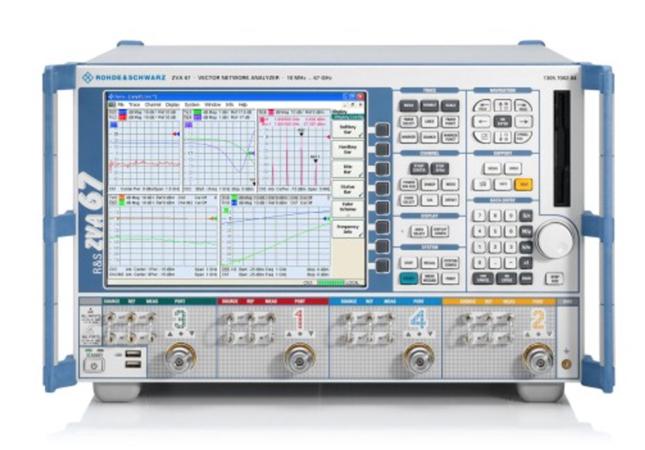Screen dimensions: 645x450
Task: Push the number 5 key
Action: [495, 231]
